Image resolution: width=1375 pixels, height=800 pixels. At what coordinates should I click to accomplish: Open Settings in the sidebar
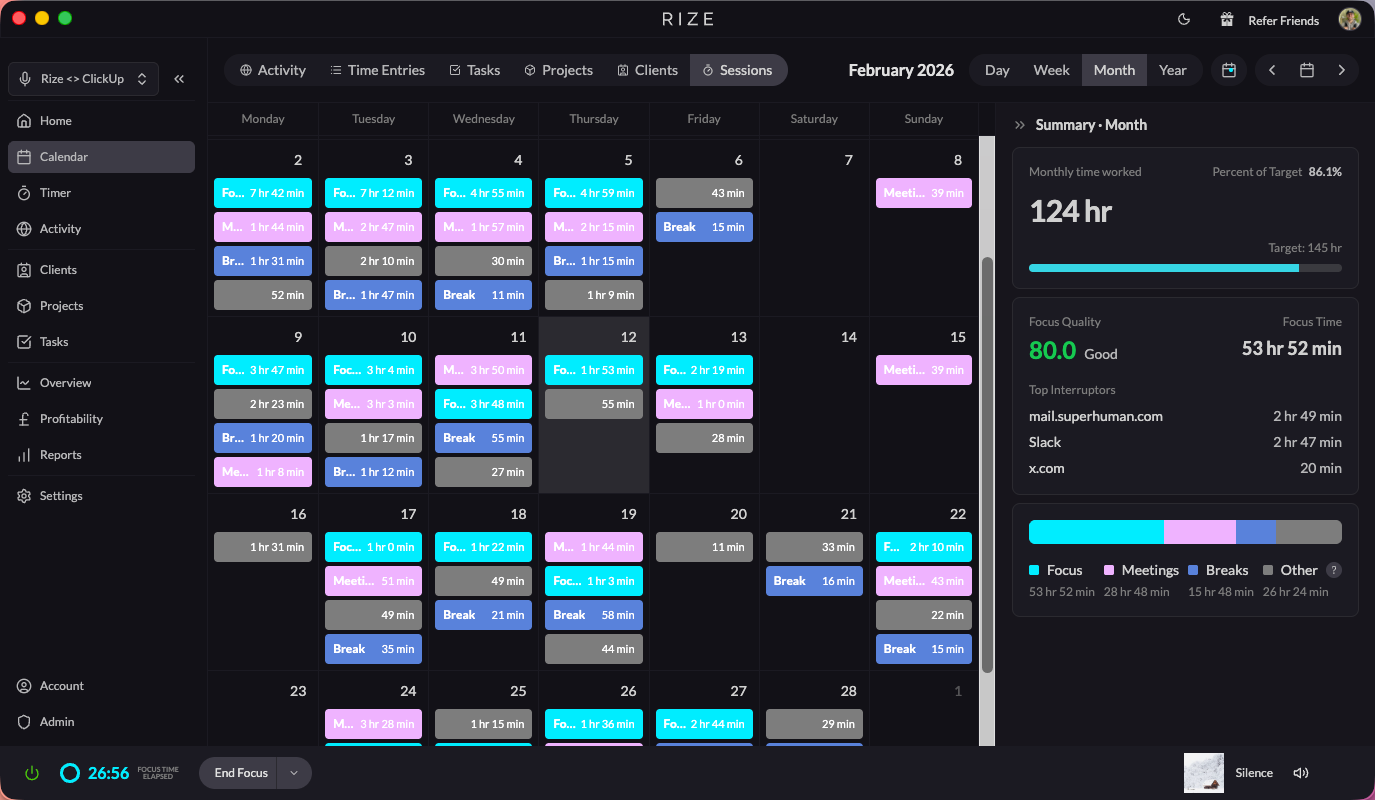pos(60,496)
